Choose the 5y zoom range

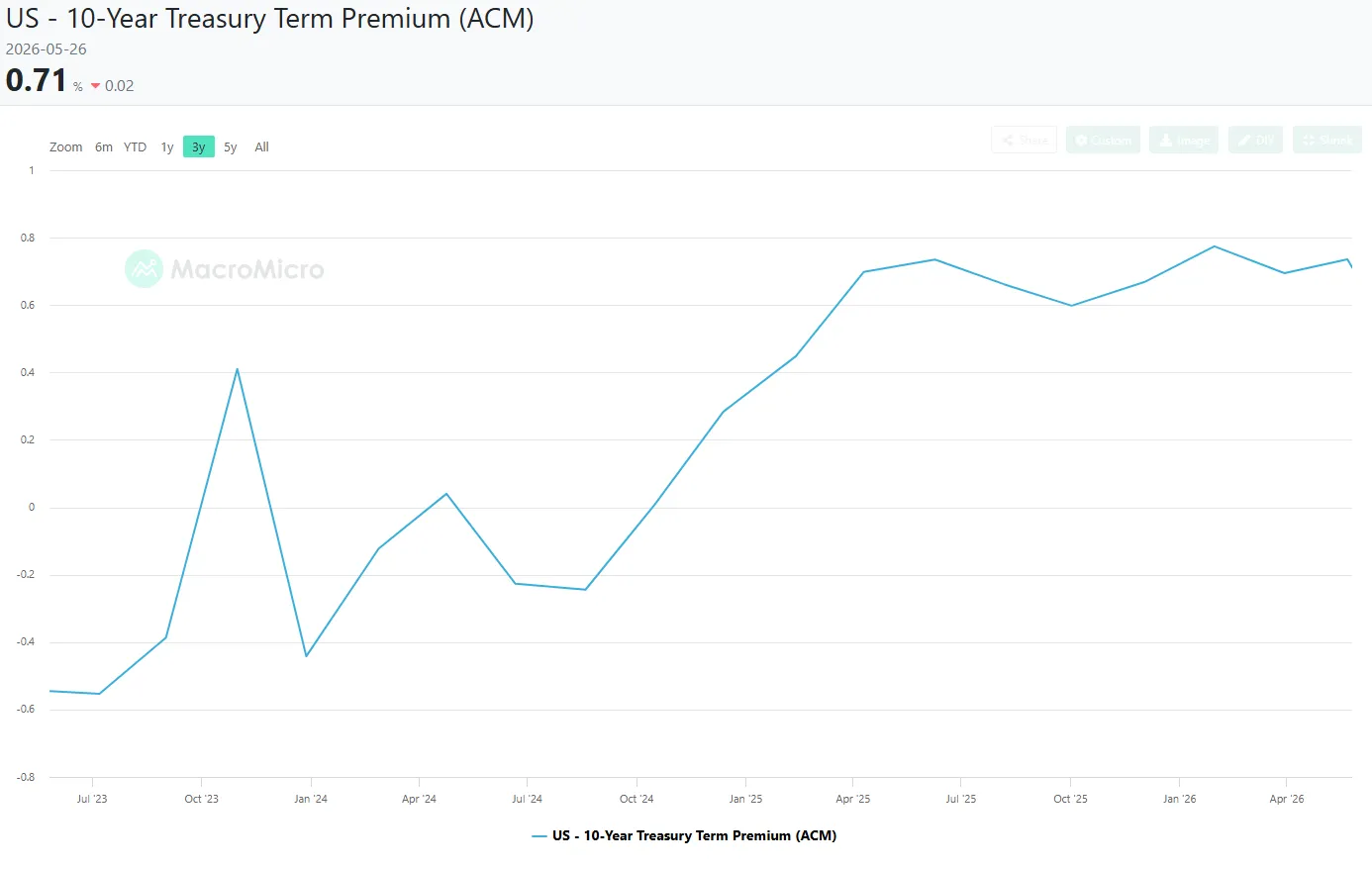coord(231,147)
